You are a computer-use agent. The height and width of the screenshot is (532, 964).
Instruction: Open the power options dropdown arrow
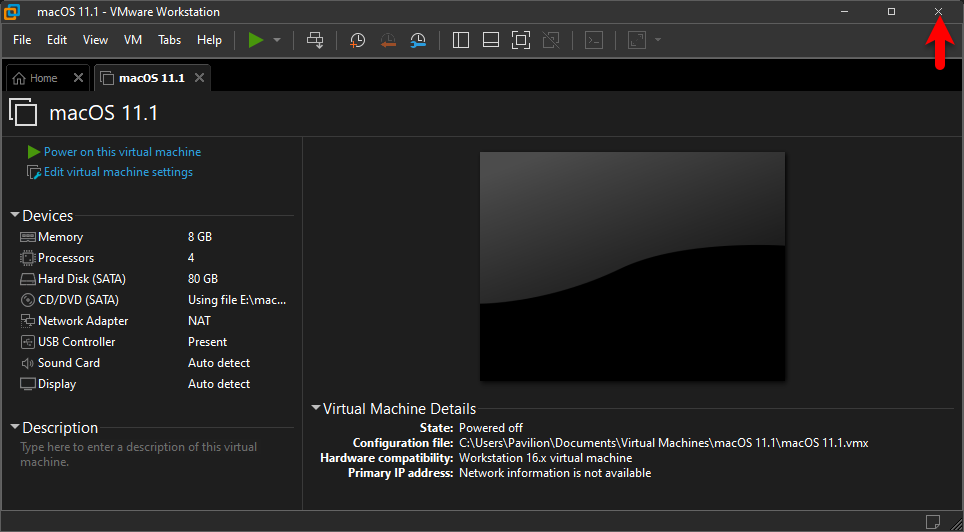277,40
